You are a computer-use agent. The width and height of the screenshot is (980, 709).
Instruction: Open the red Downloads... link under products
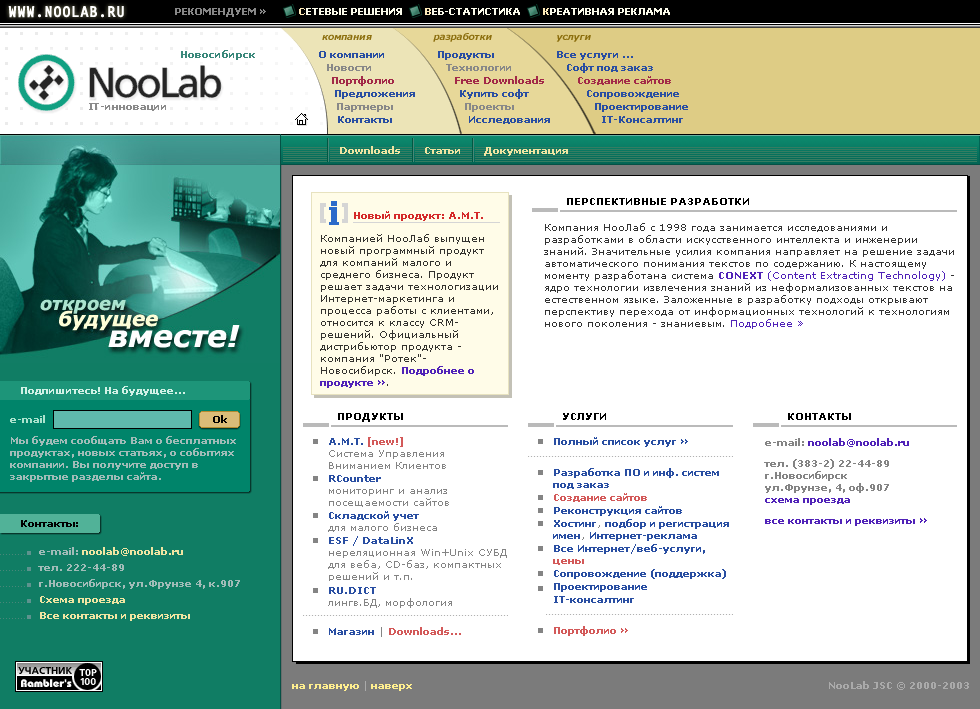[x=425, y=631]
